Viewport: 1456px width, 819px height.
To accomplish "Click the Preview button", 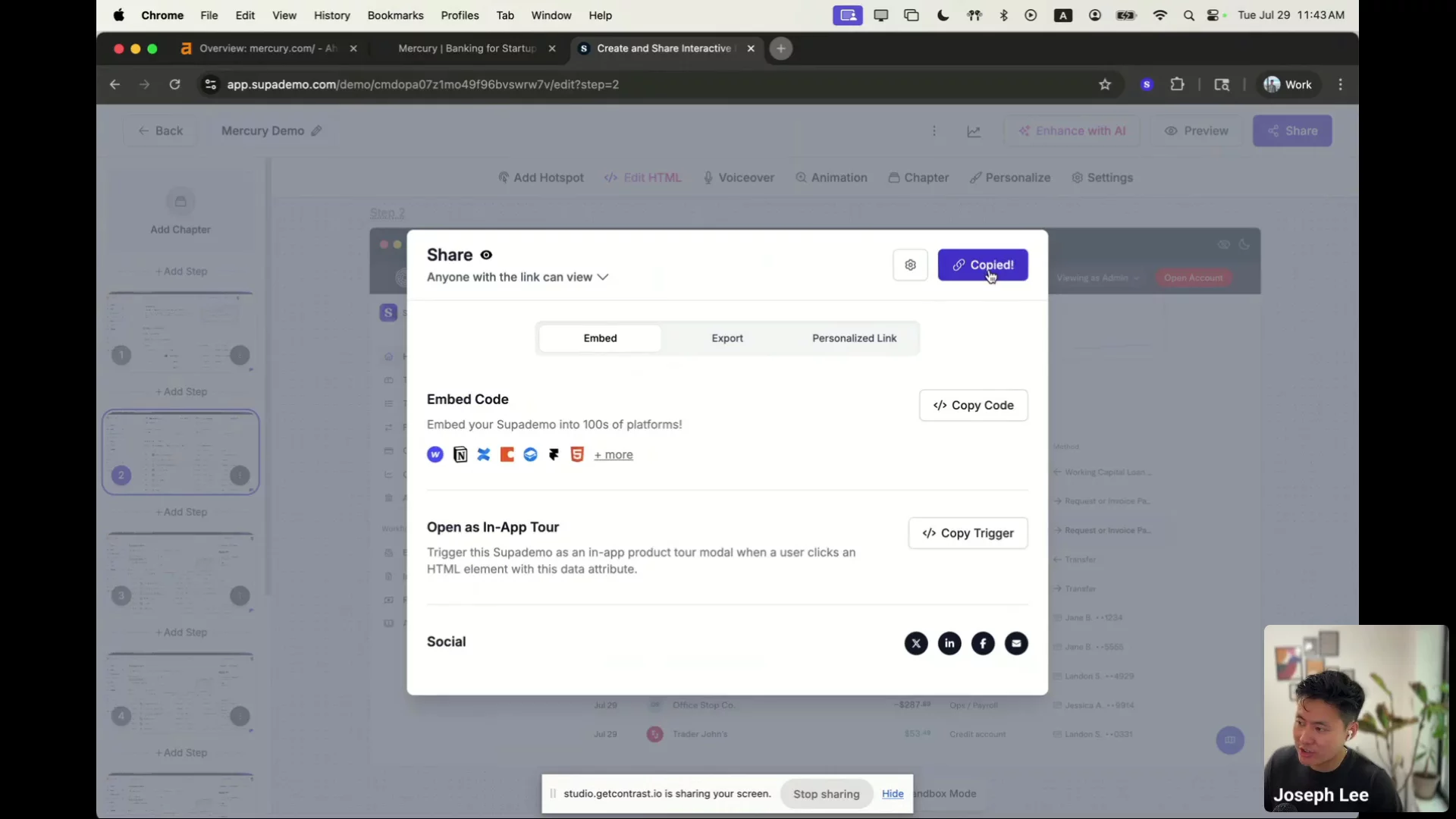I will coord(1196,130).
